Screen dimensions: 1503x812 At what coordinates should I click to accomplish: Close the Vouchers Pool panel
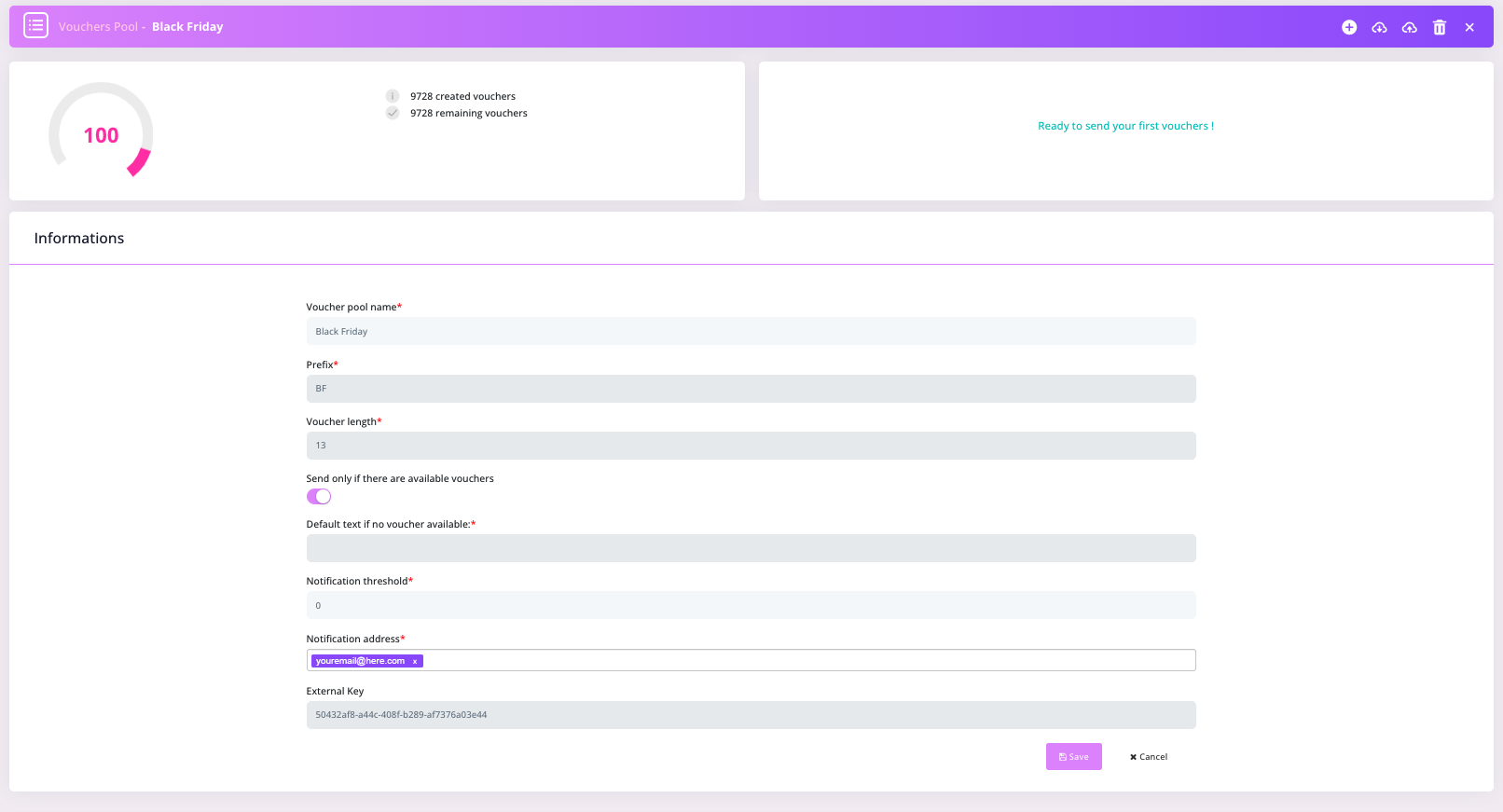1469,27
